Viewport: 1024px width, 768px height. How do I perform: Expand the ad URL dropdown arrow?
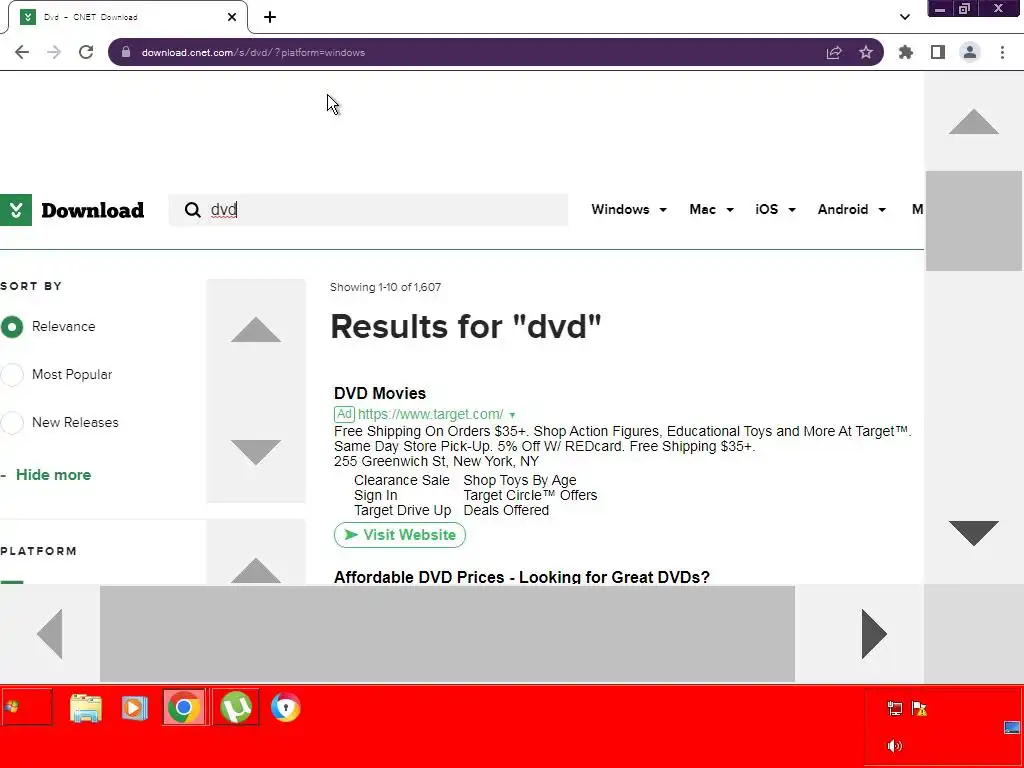pyautogui.click(x=512, y=415)
